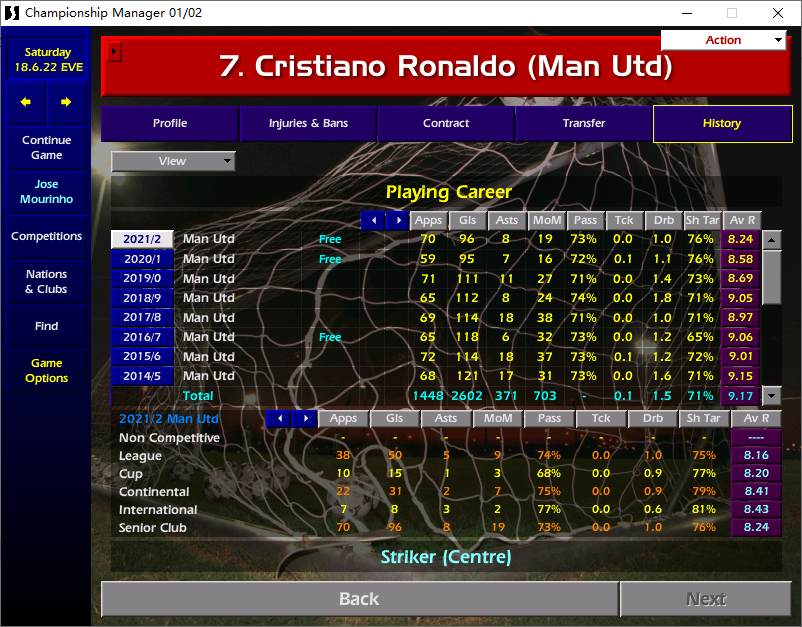The width and height of the screenshot is (802, 627).
Task: Go to next screen with right arrow
Action: click(66, 102)
